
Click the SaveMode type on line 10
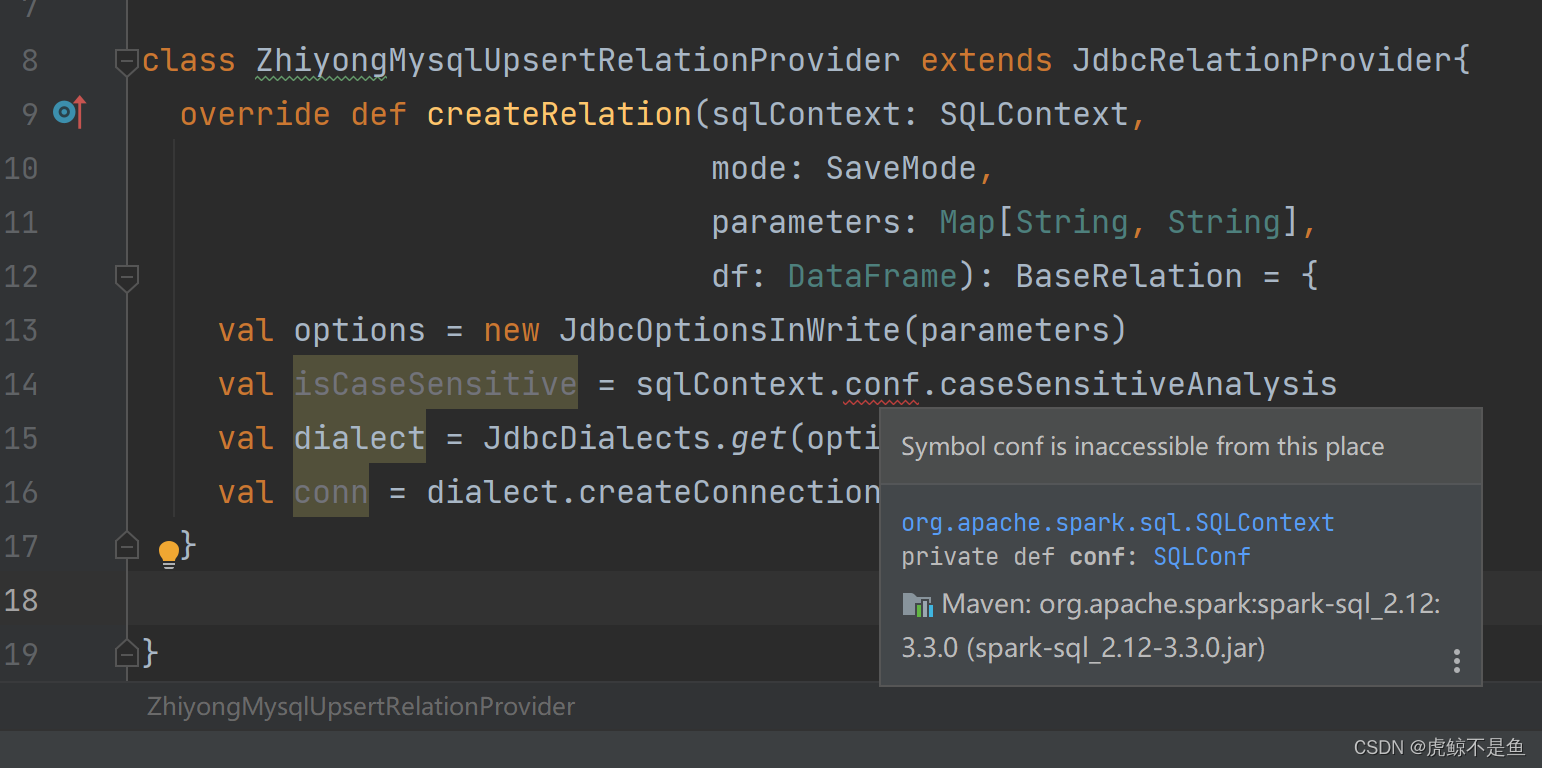(x=901, y=168)
